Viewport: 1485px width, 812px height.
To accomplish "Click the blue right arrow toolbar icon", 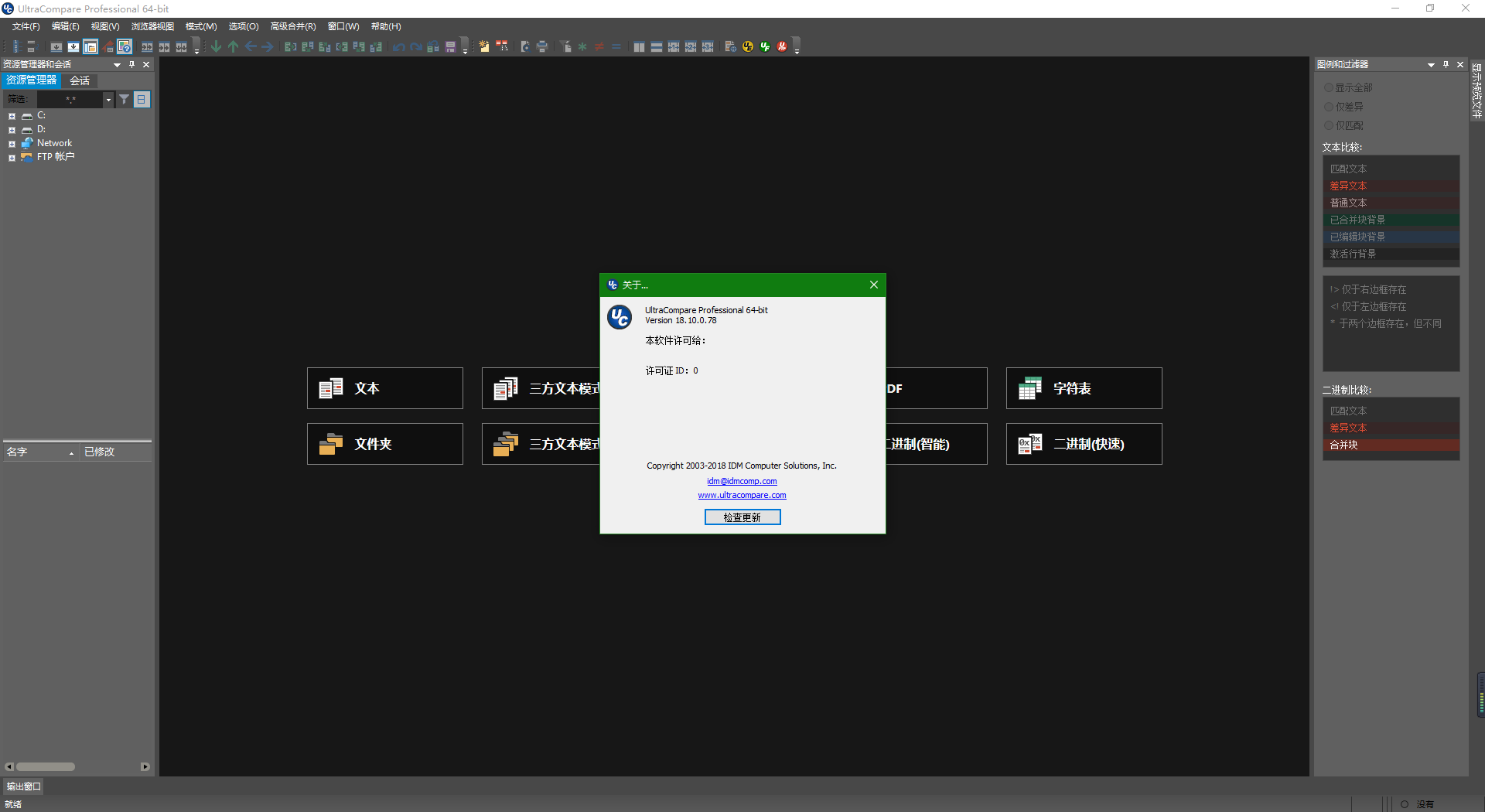I will [268, 46].
